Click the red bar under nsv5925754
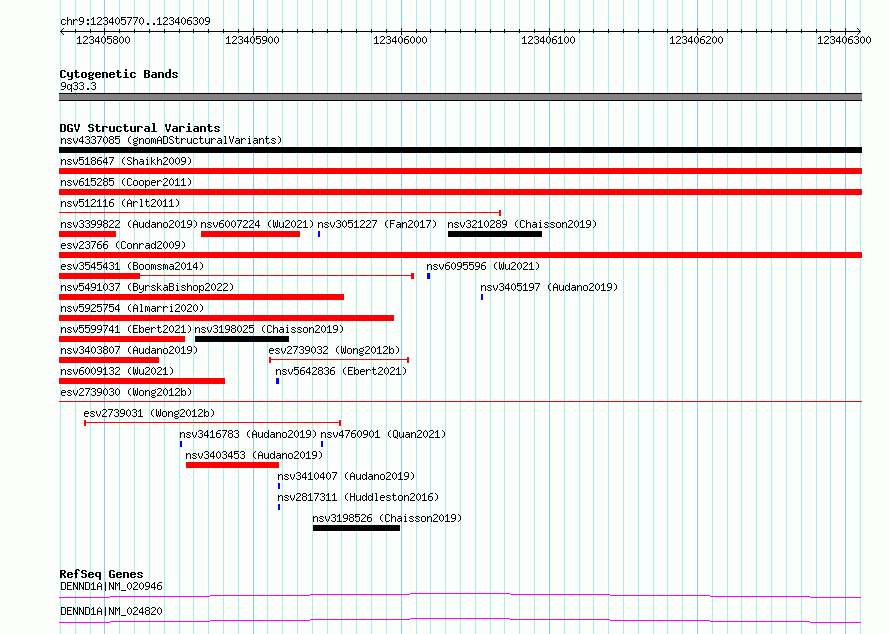 click(x=226, y=318)
